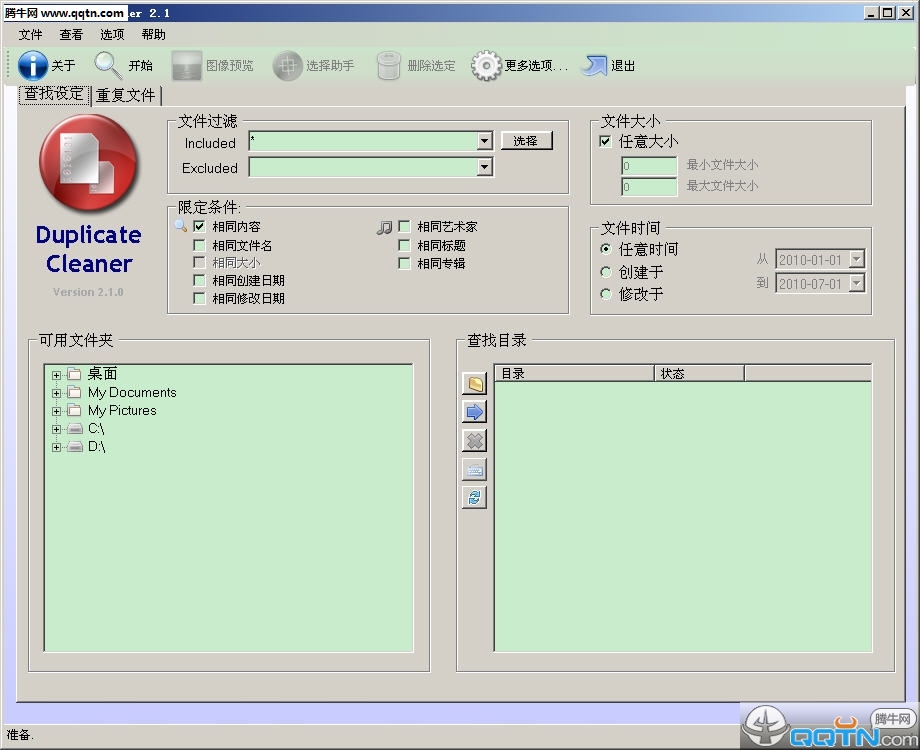This screenshot has width=920, height=750.
Task: Open the 文件 menu
Action: (x=31, y=35)
